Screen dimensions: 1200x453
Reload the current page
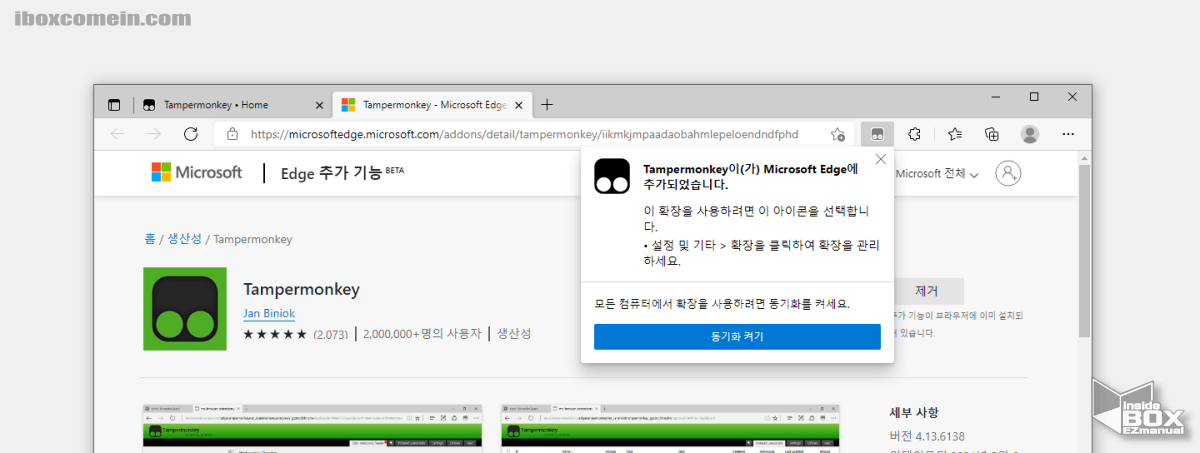(x=189, y=134)
